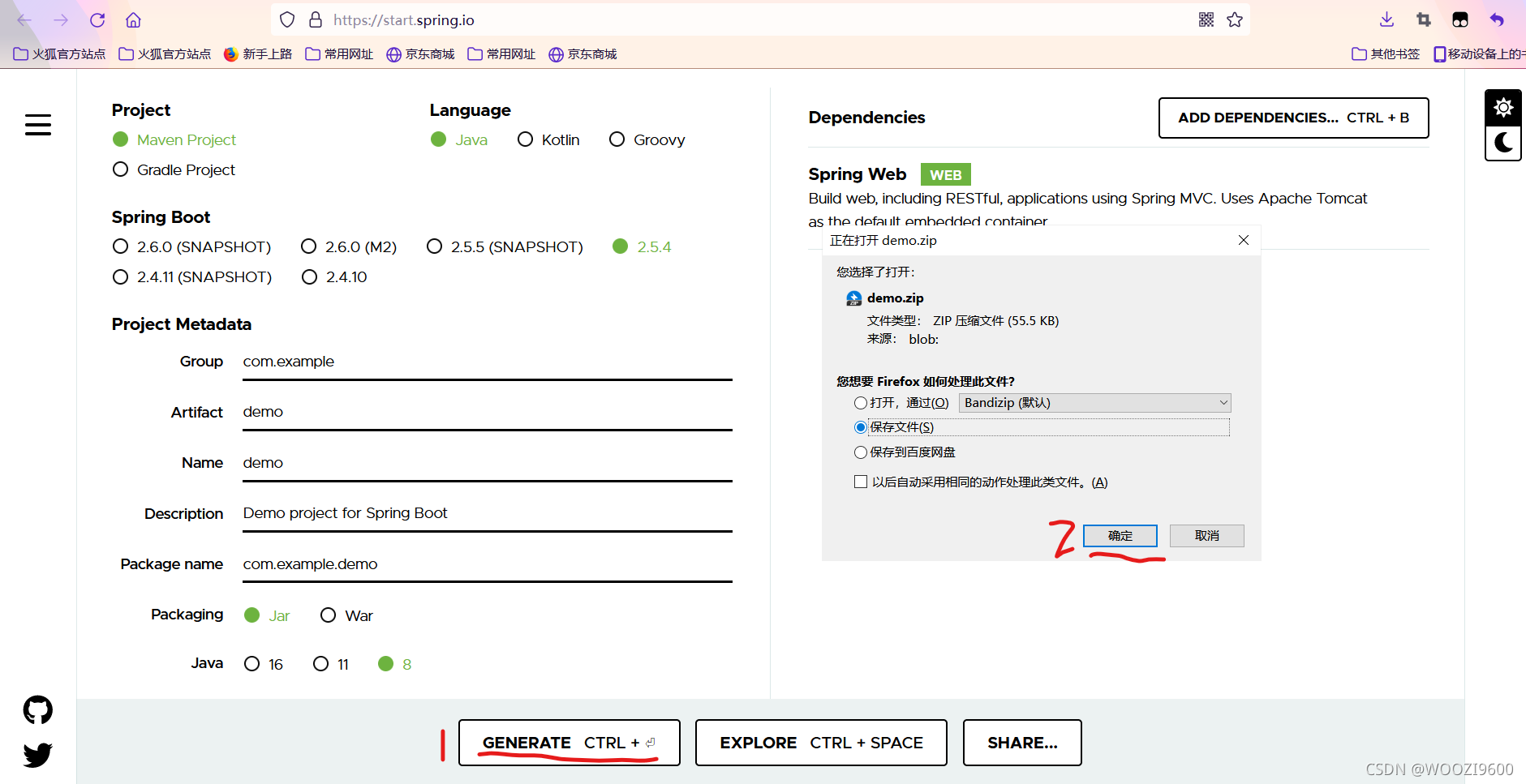This screenshot has height=784, width=1526.
Task: Choose War packaging
Action: (346, 615)
